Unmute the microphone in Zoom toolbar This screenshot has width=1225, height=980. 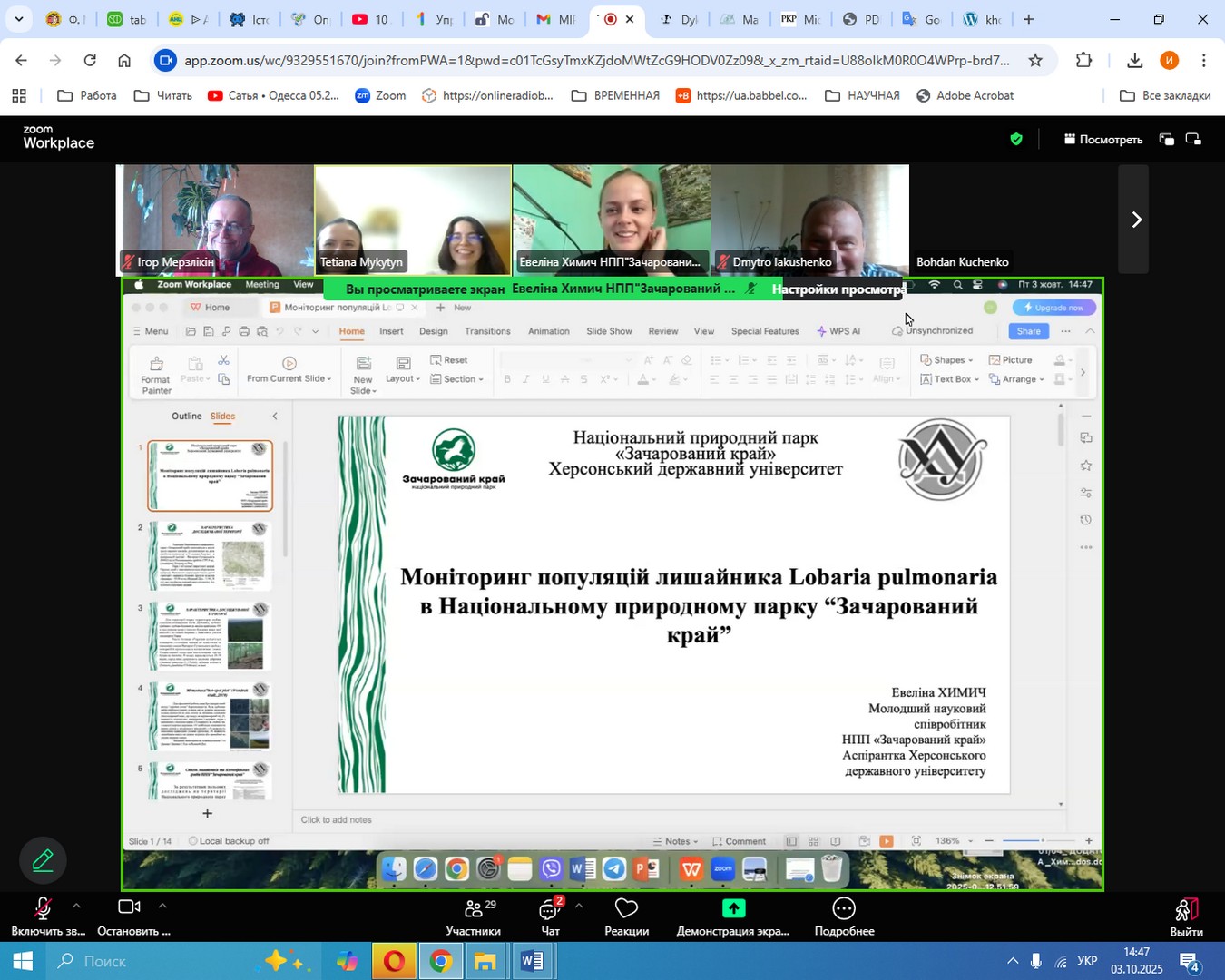(x=42, y=908)
